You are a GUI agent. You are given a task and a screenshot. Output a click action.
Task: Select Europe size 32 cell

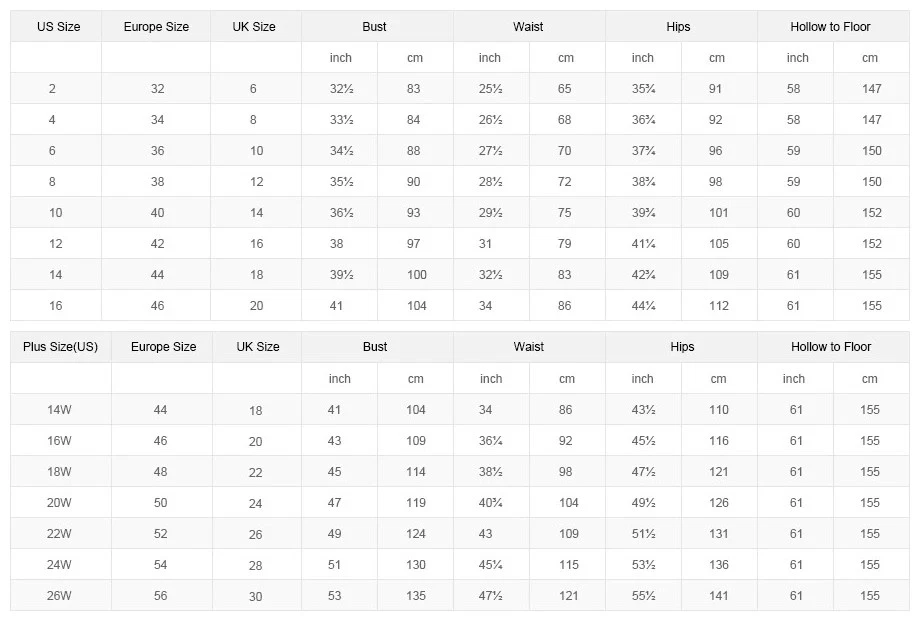(x=158, y=89)
